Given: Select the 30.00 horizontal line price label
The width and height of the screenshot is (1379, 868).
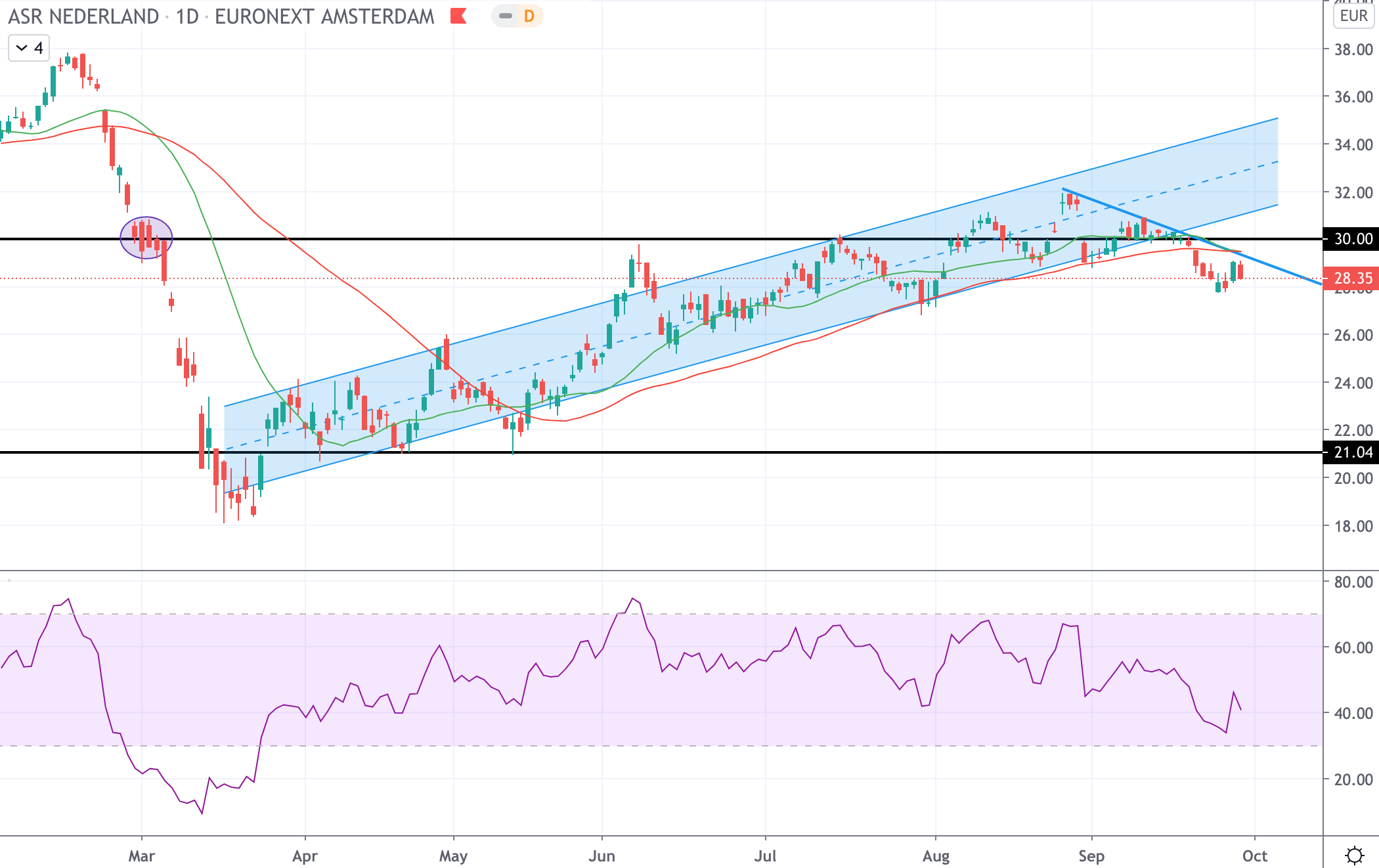Looking at the screenshot, I should [1351, 239].
